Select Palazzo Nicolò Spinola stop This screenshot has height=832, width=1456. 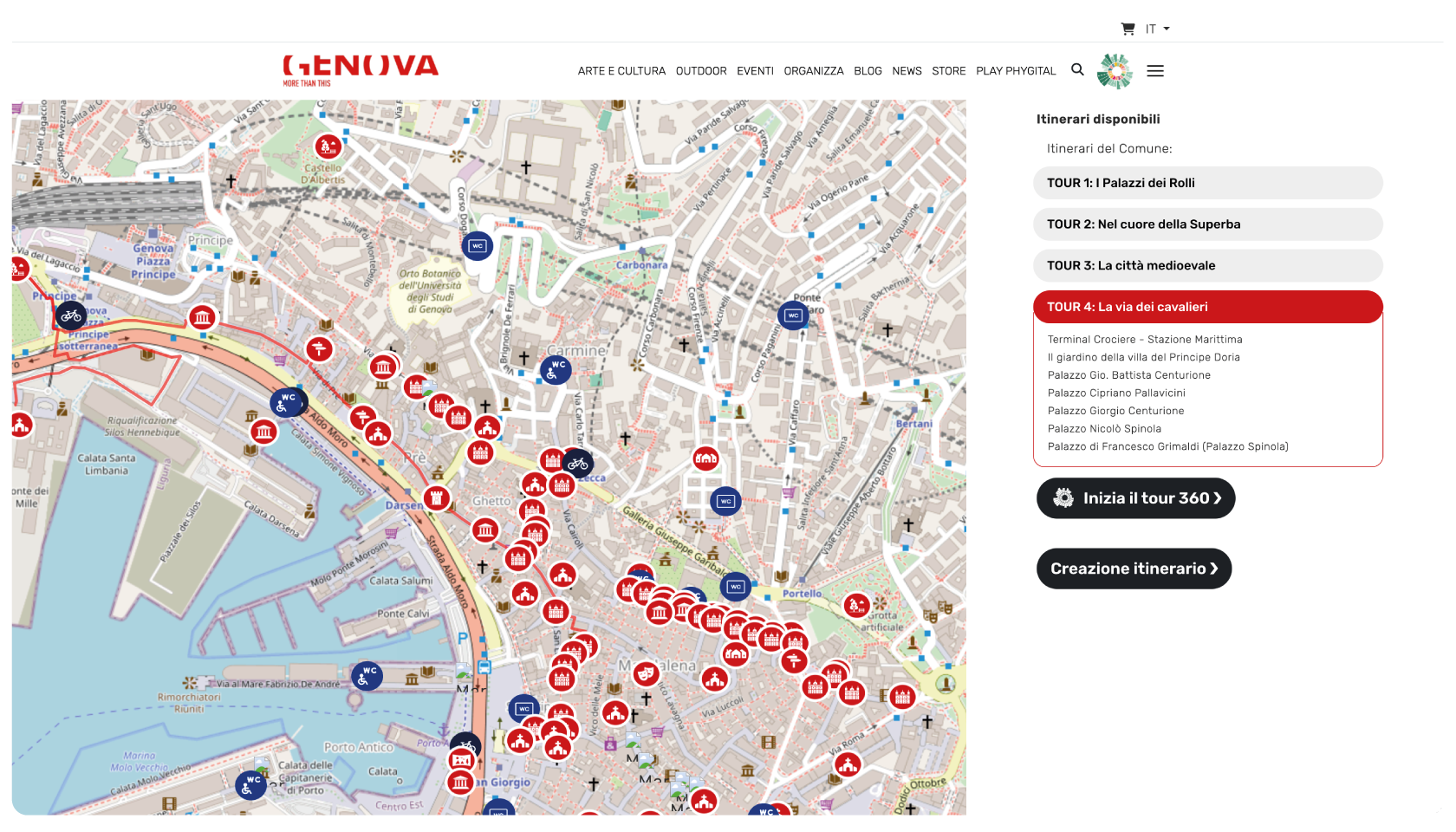(1104, 429)
